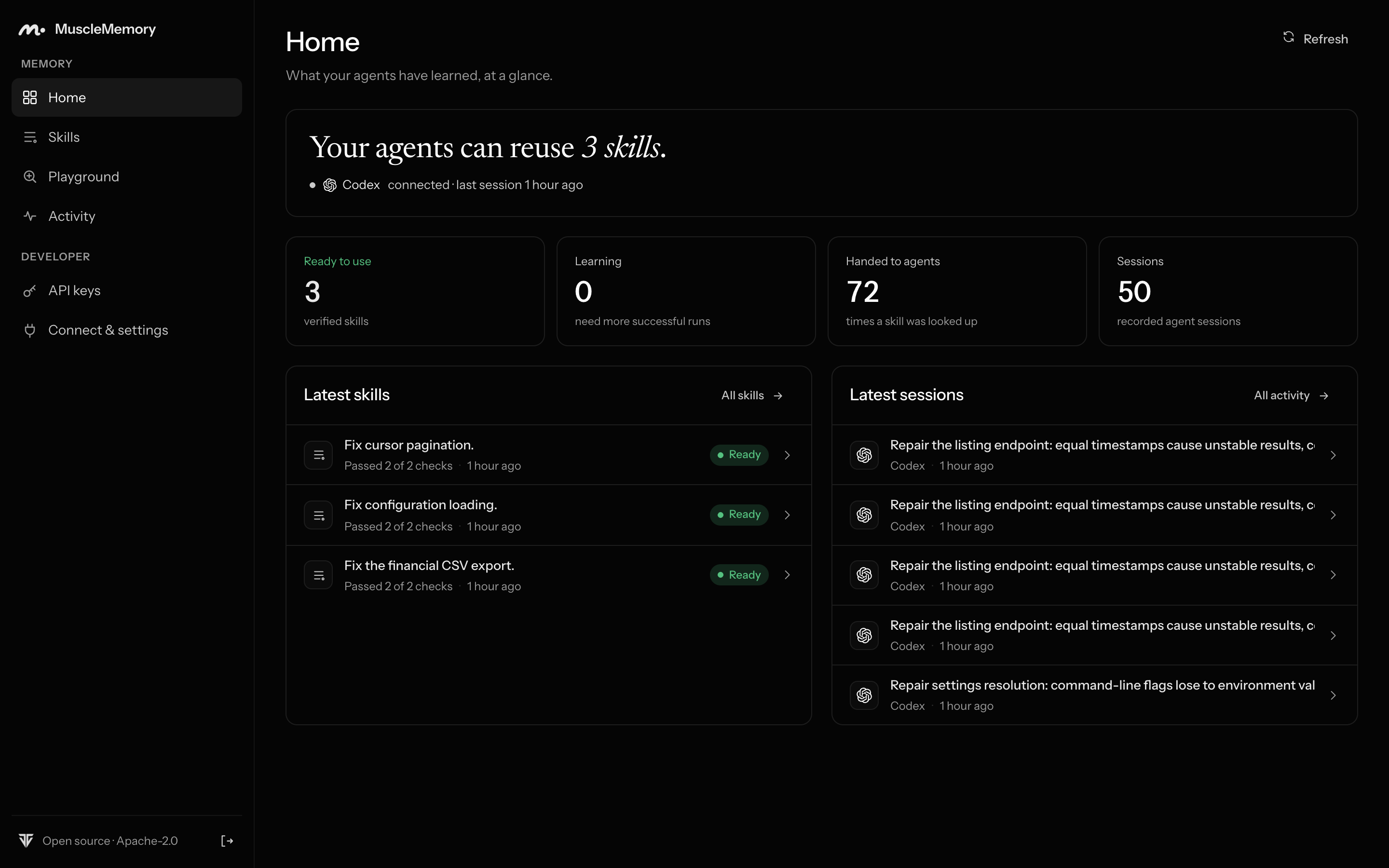Open the Fix cursor pagination skill
Viewport: 1389px width, 868px height.
(548, 455)
